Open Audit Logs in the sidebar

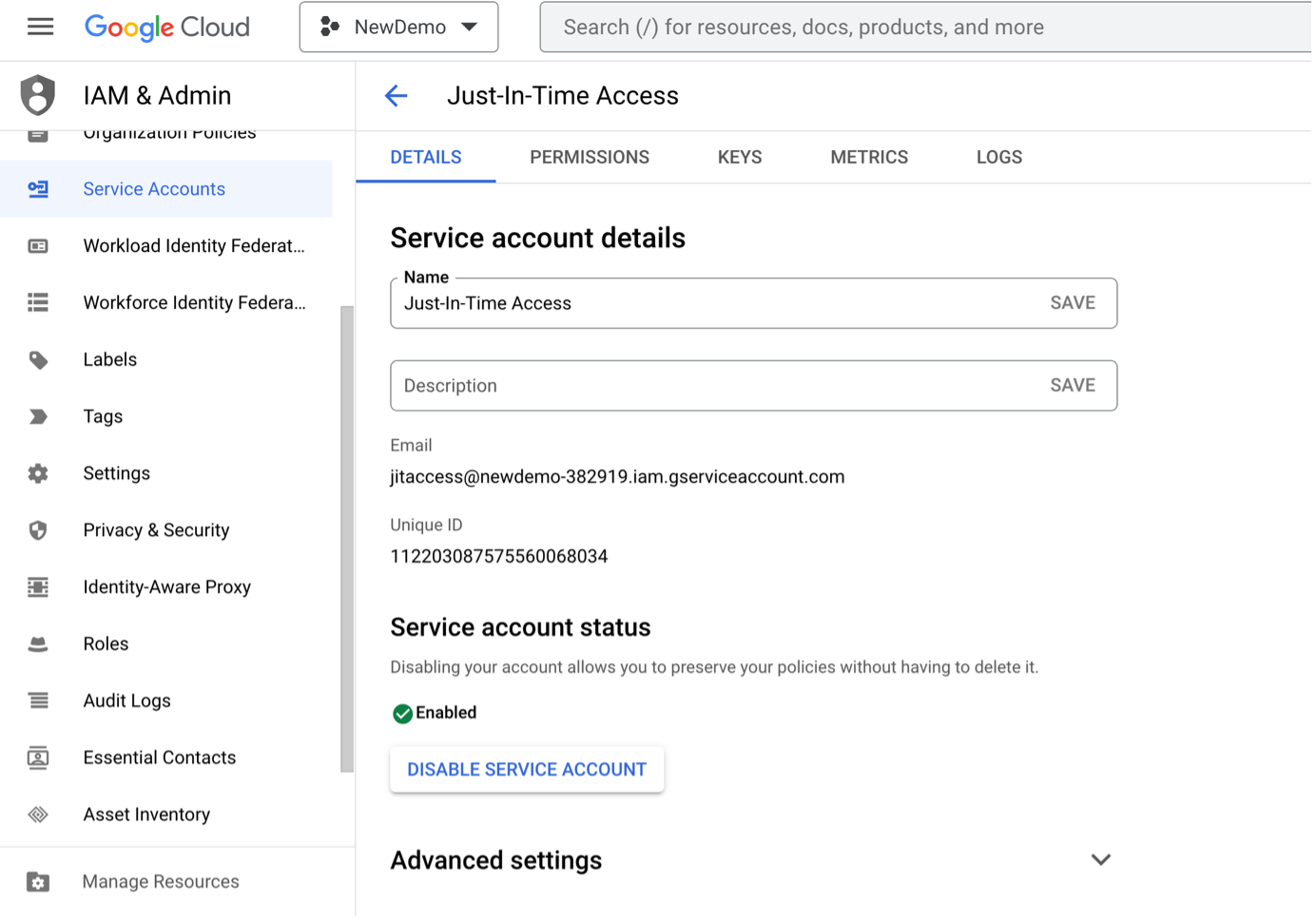click(126, 701)
